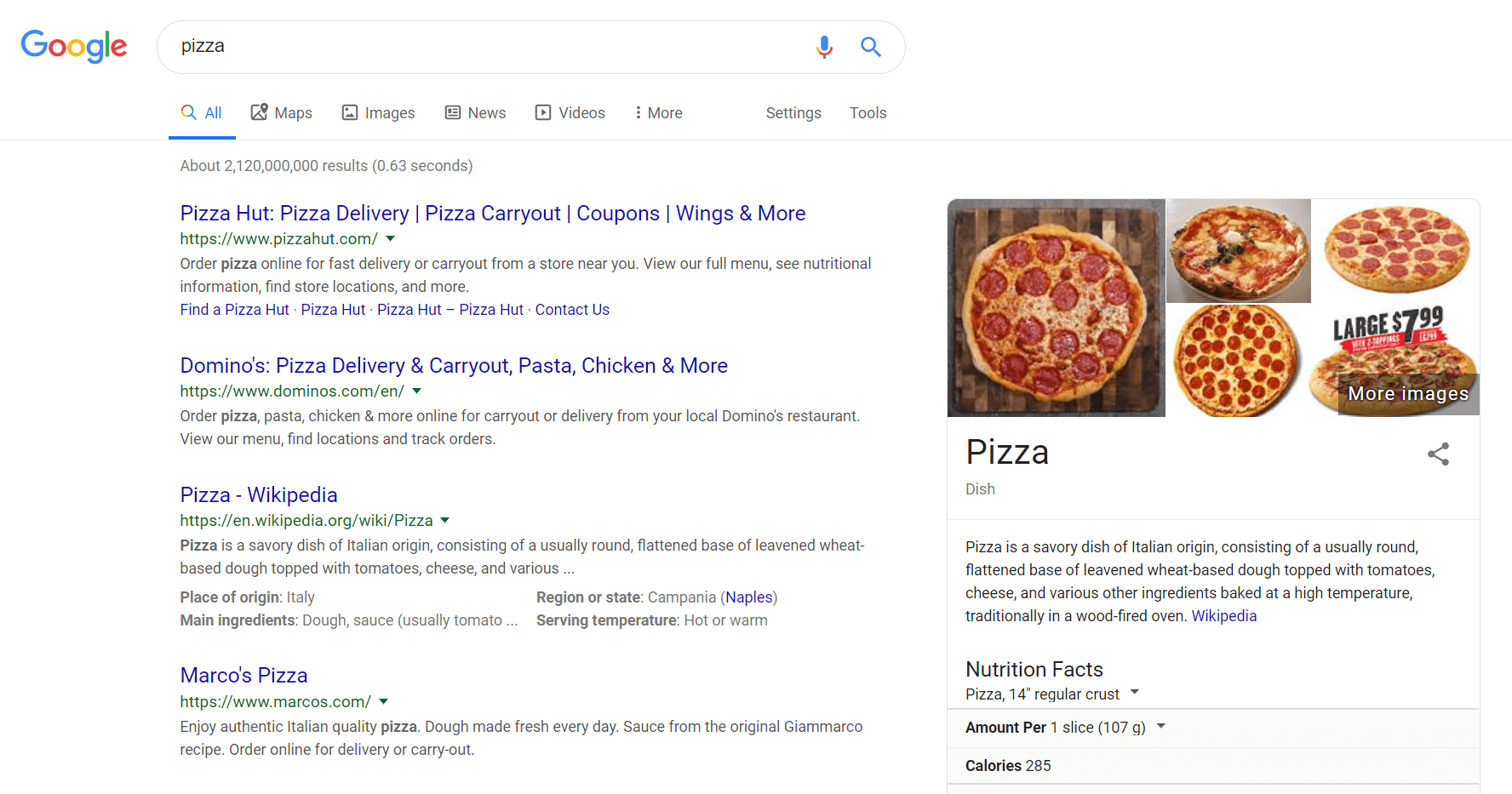Open the More search options menu
1512x794 pixels.
point(658,113)
